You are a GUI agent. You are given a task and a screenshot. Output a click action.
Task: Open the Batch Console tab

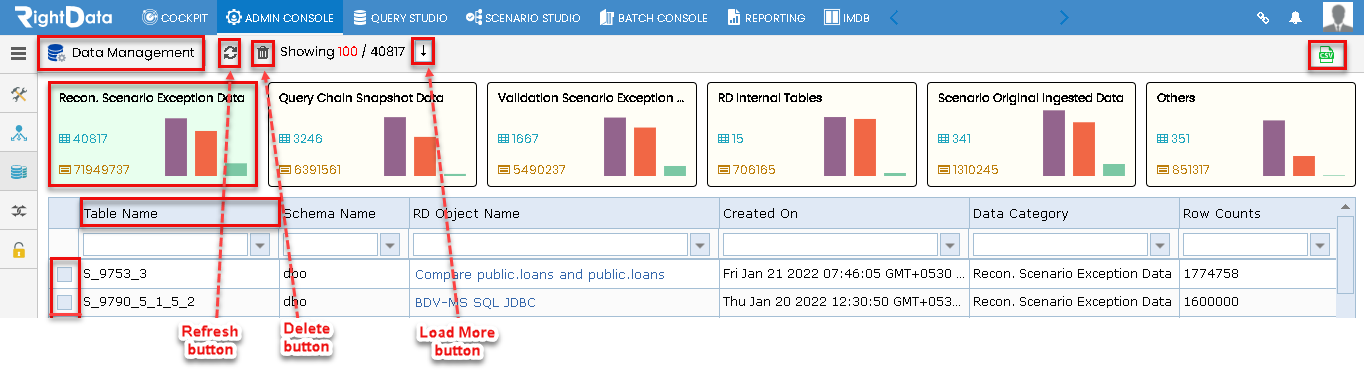point(654,18)
